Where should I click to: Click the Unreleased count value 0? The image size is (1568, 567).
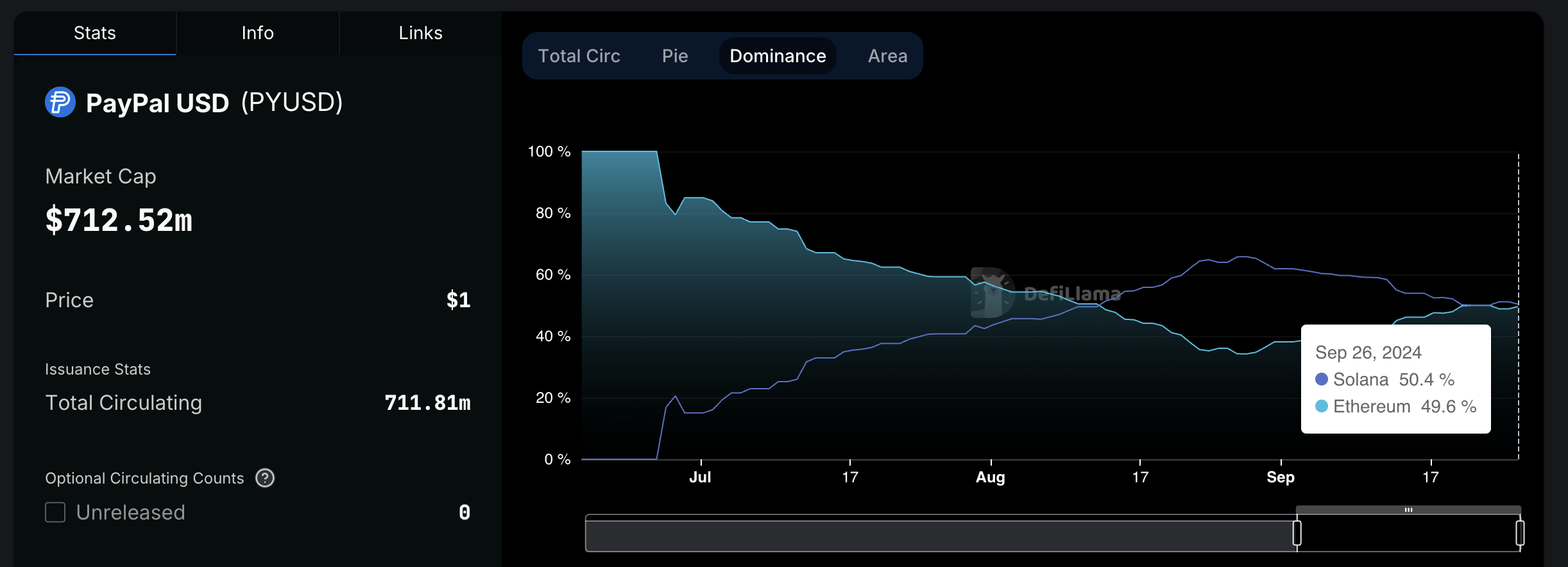click(x=464, y=512)
